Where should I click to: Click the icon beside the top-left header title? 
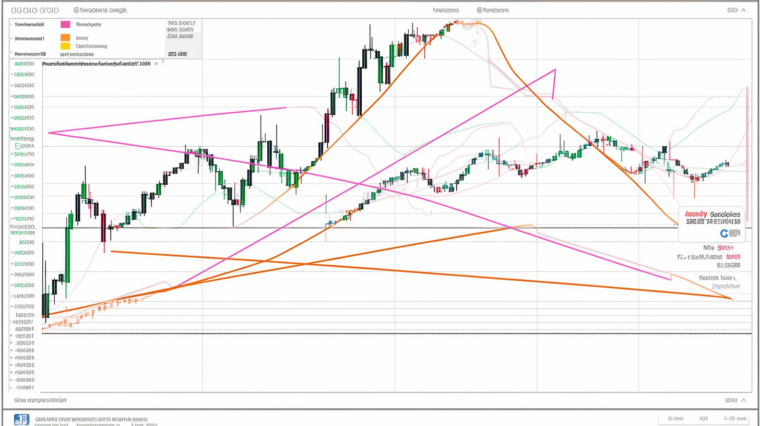pos(75,8)
